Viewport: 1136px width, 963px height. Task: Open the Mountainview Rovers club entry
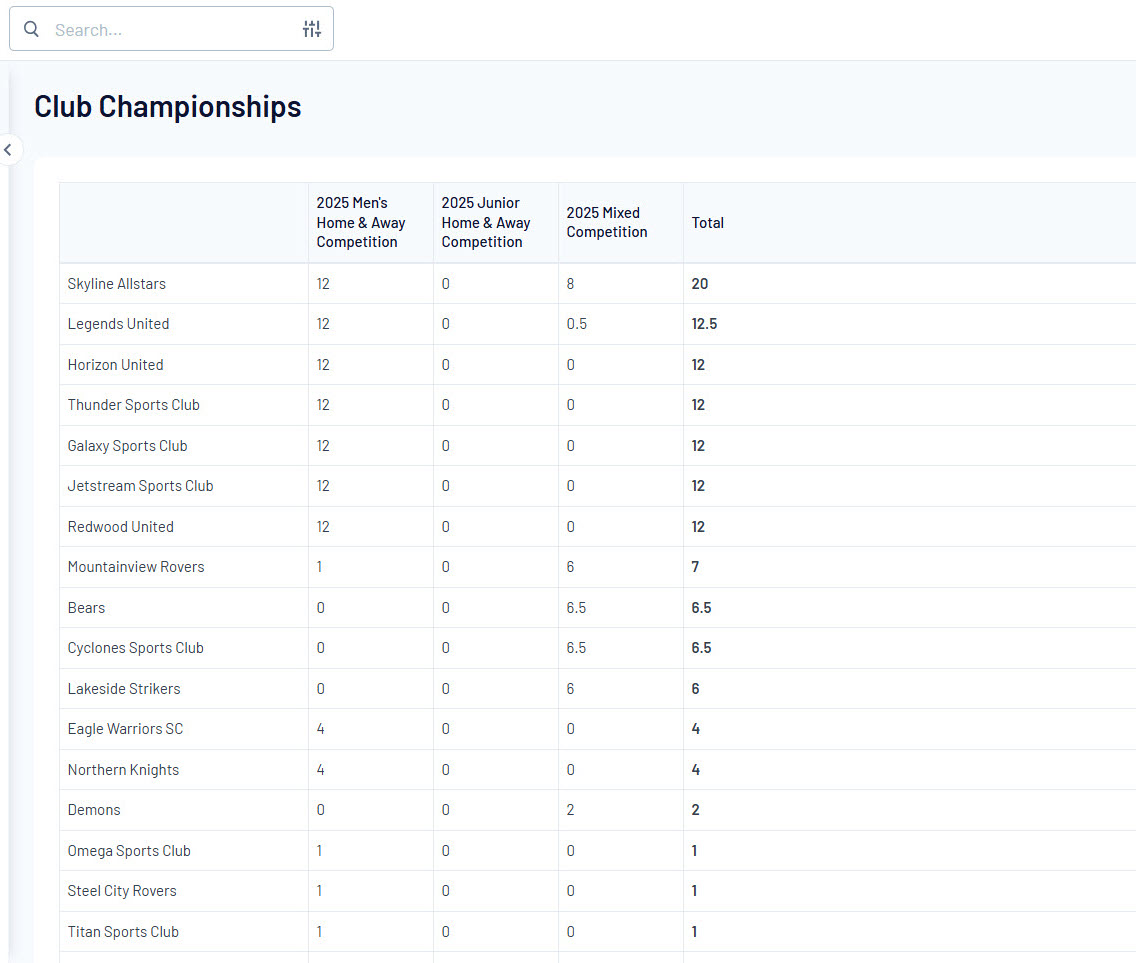(x=136, y=567)
